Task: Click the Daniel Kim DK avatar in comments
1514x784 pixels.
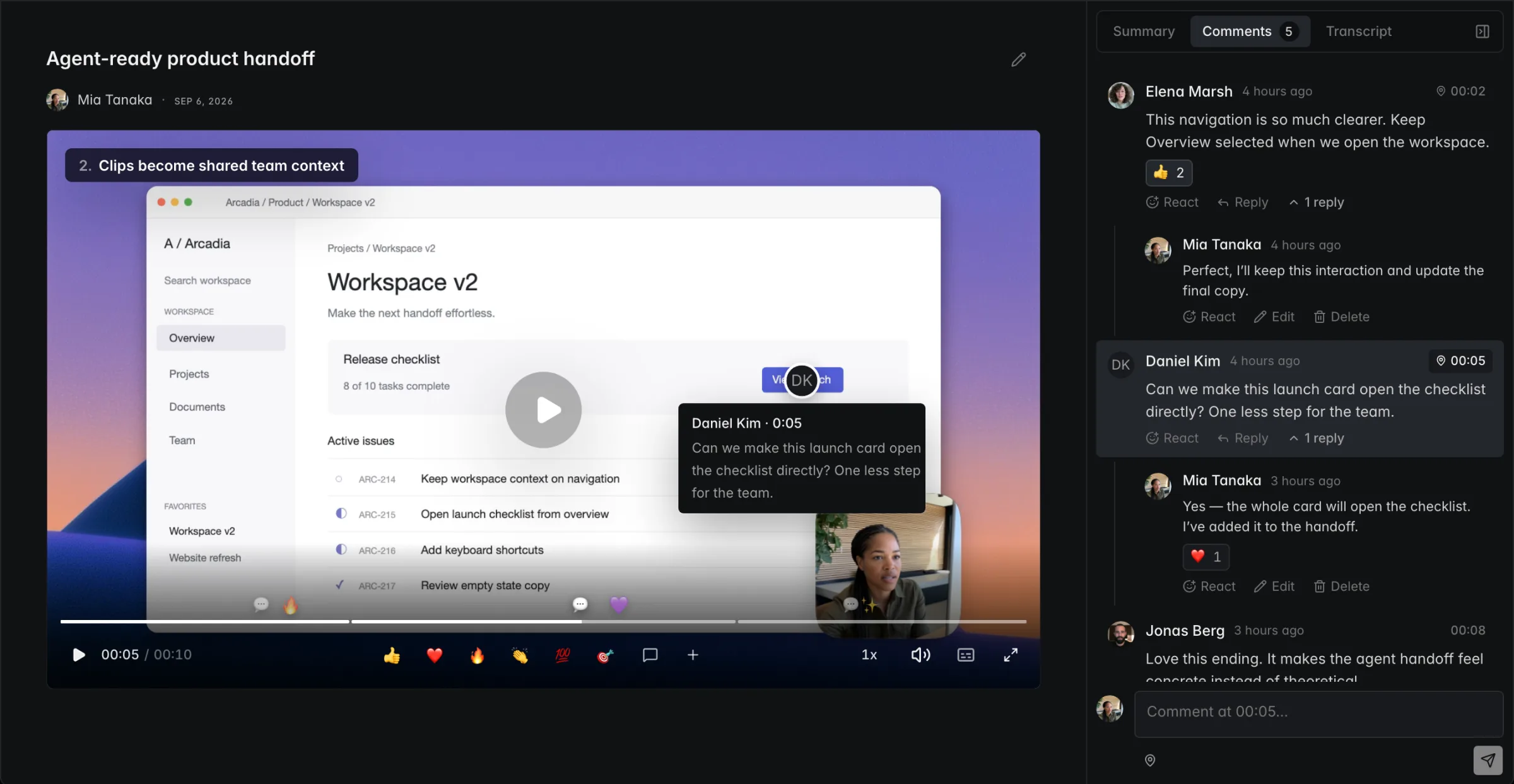Action: click(x=1121, y=365)
